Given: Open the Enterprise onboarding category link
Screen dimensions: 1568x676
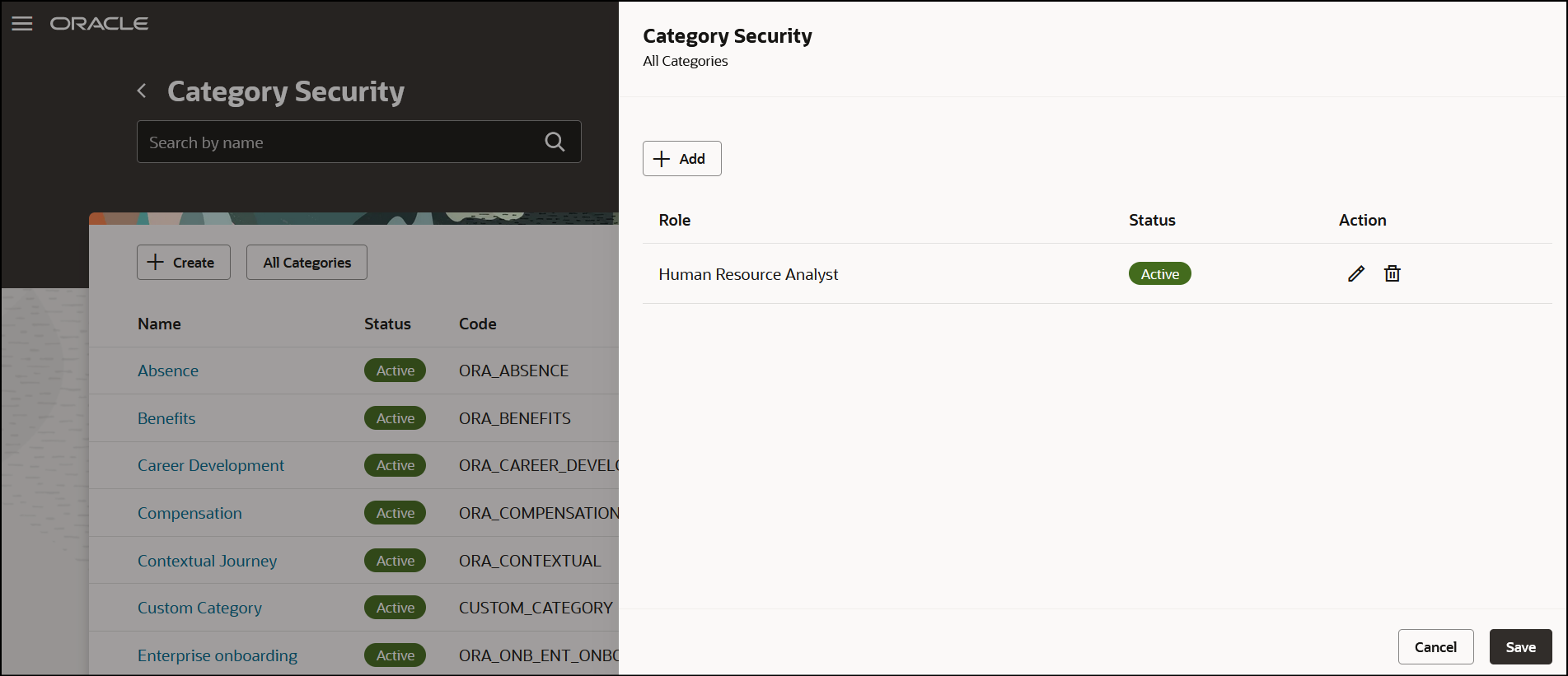Looking at the screenshot, I should pos(218,655).
